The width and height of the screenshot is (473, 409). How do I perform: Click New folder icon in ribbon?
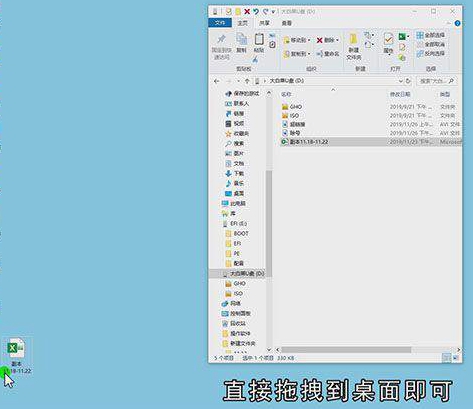(x=353, y=39)
